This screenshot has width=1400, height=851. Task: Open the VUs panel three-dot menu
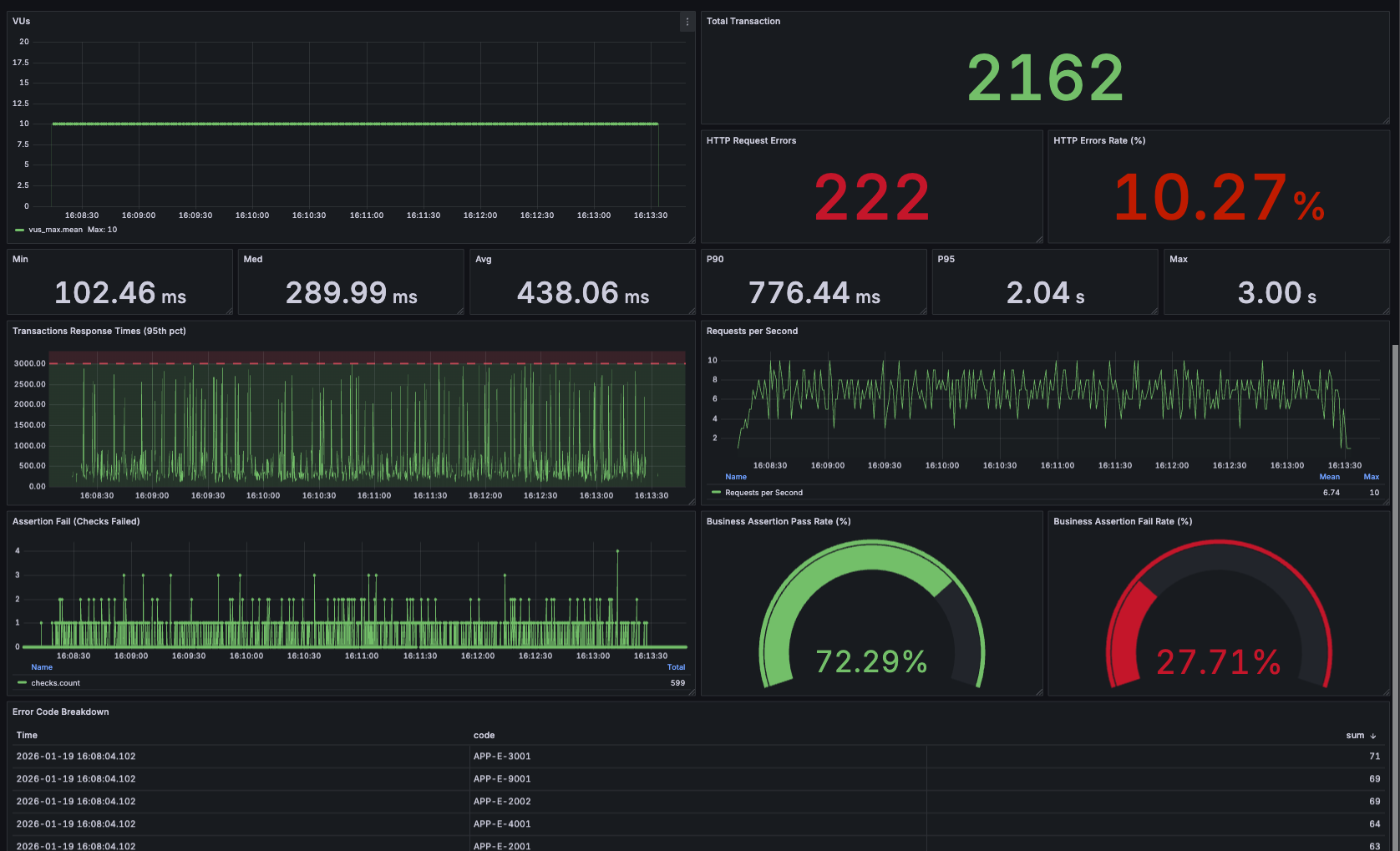(687, 22)
